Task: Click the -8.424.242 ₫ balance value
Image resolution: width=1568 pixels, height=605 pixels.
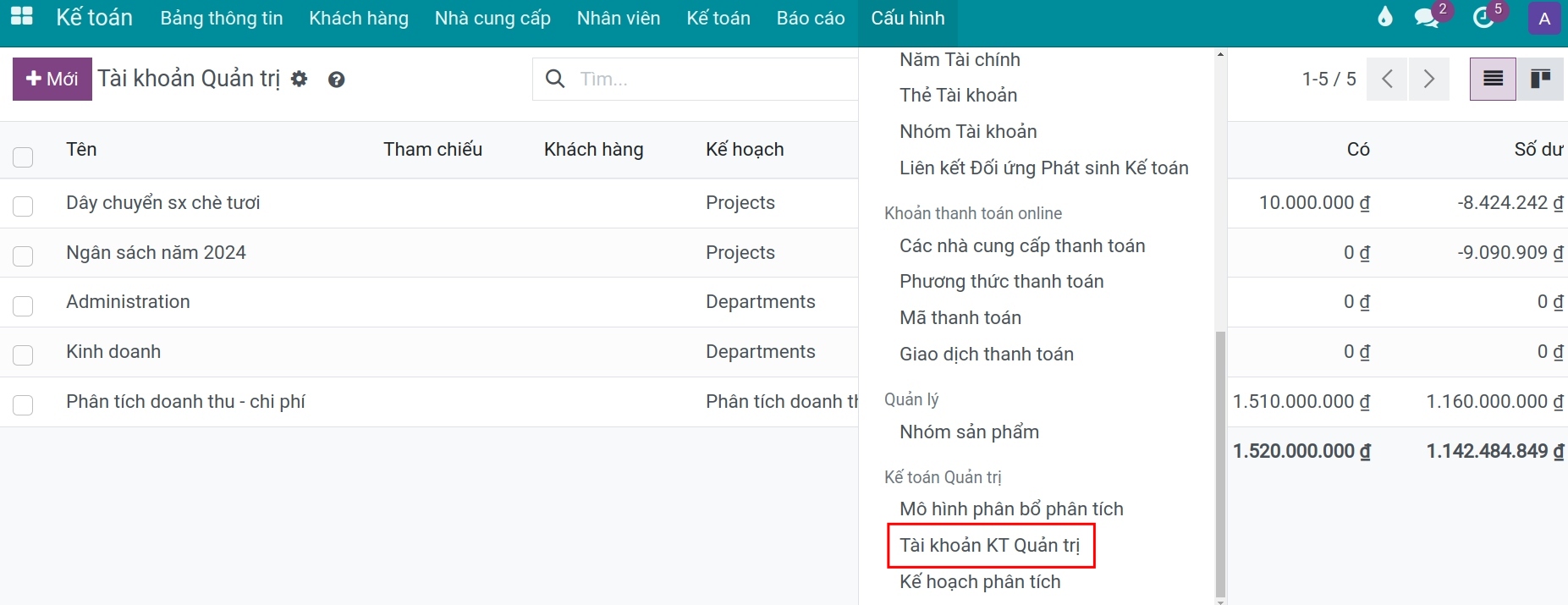Action: click(1510, 202)
